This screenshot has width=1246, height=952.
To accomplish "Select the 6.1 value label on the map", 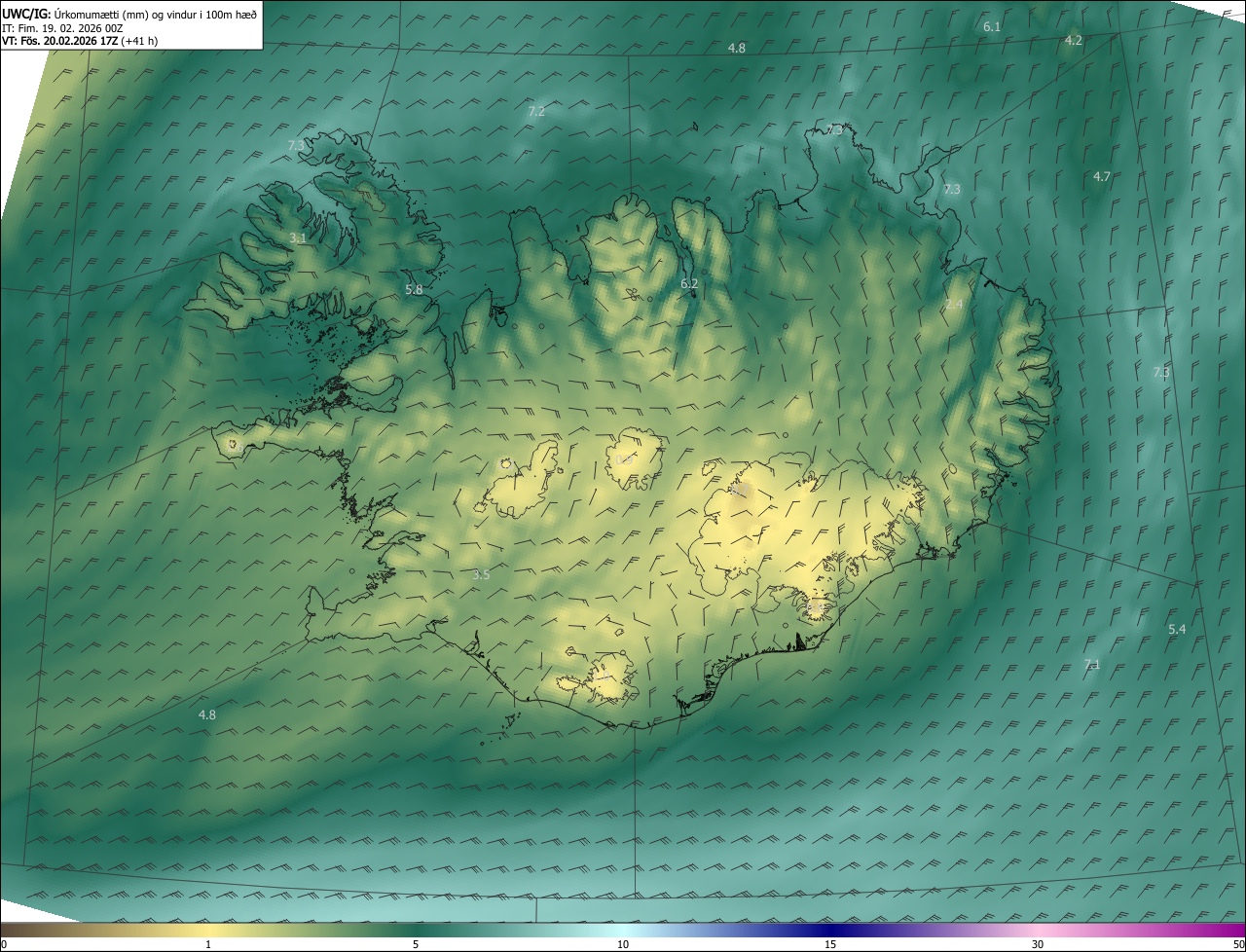I will 992,26.
